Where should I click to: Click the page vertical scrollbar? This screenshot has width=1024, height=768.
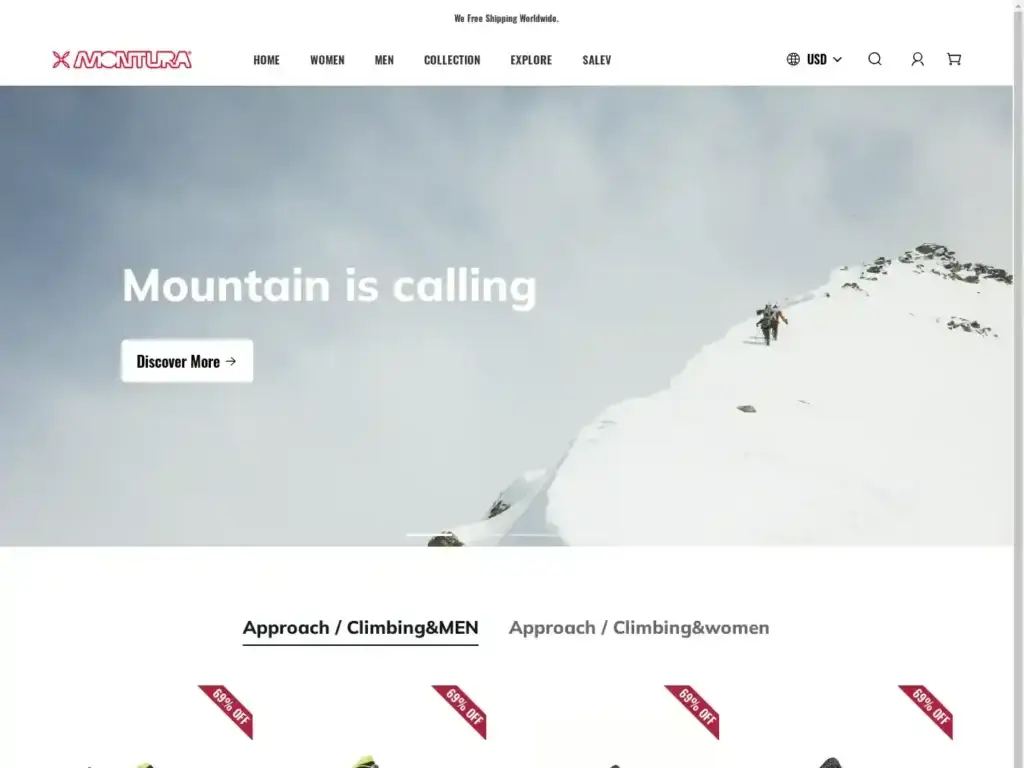click(1018, 384)
